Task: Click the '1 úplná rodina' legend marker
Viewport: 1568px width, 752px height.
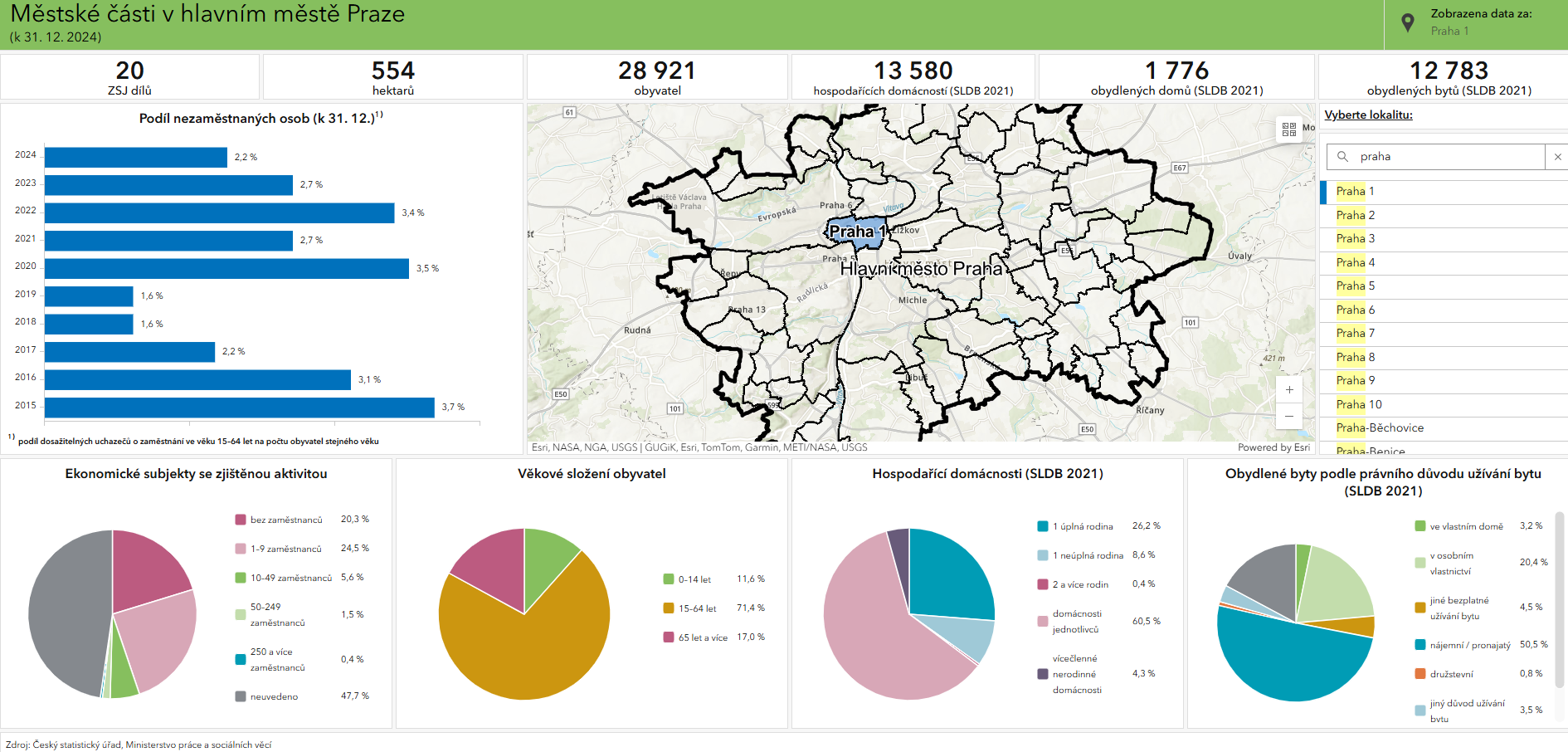Action: click(x=1043, y=526)
